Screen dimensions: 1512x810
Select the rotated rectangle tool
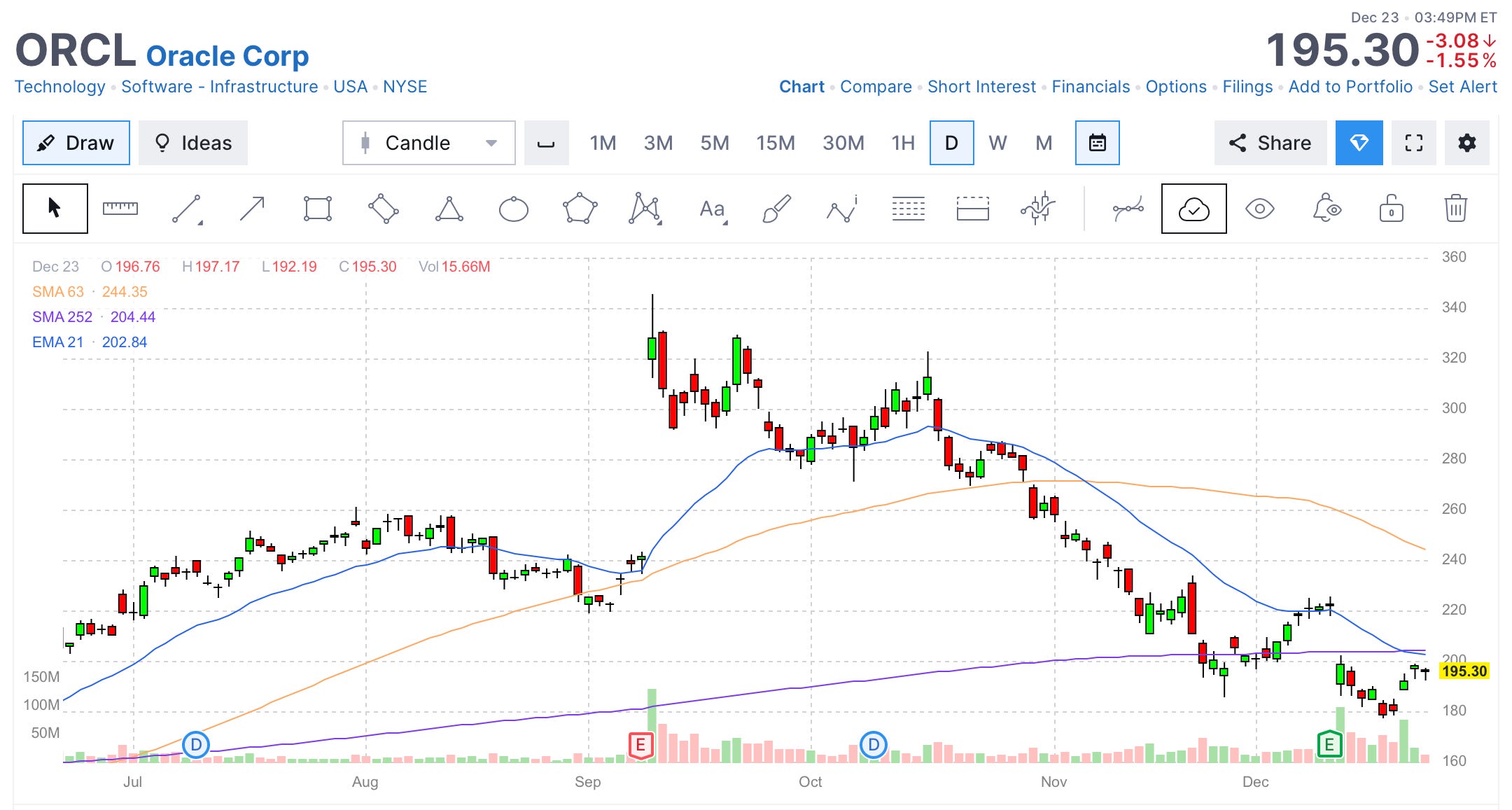(383, 209)
